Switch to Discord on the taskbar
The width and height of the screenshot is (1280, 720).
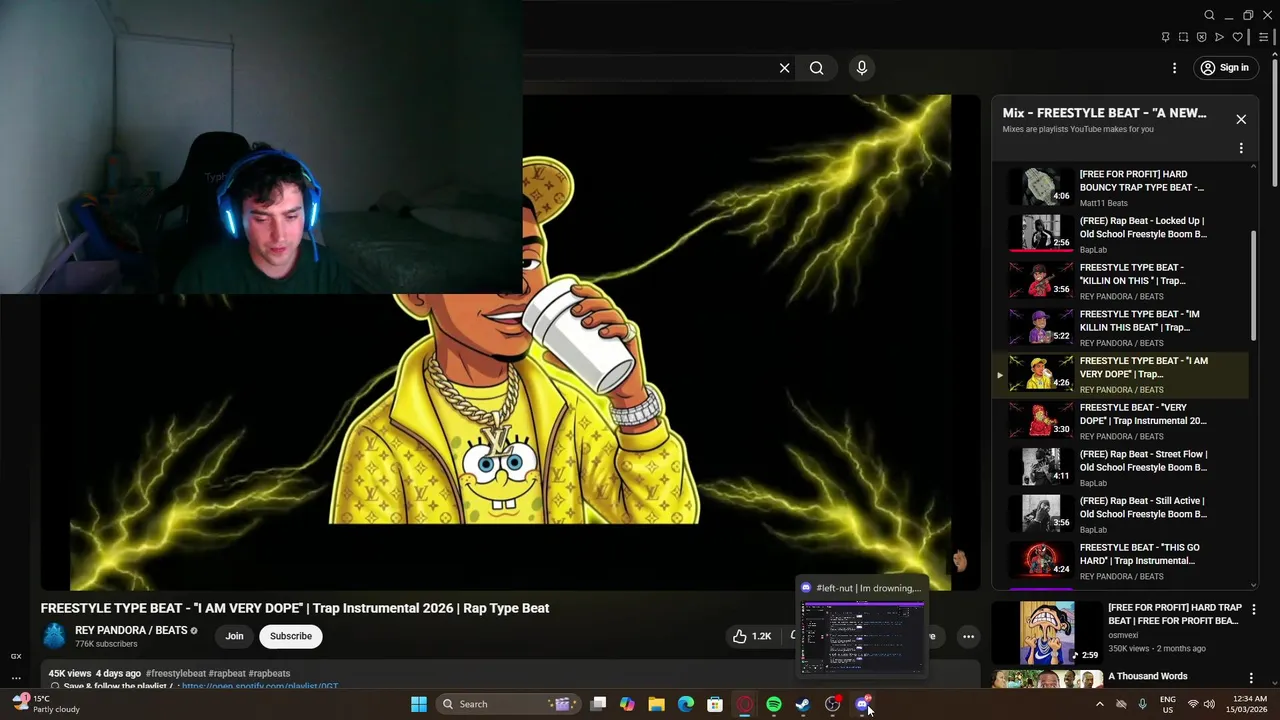[862, 704]
